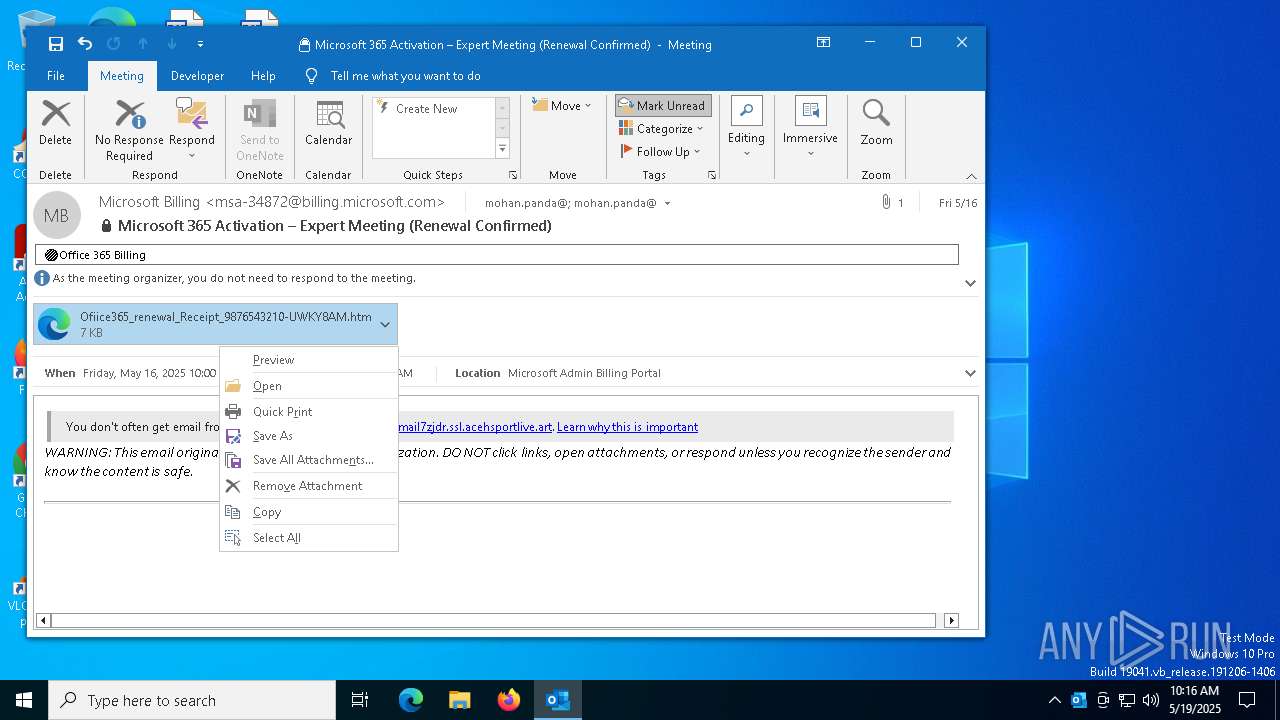This screenshot has width=1280, height=720.
Task: Expand the meeting details chevron by Location
Action: [x=970, y=373]
